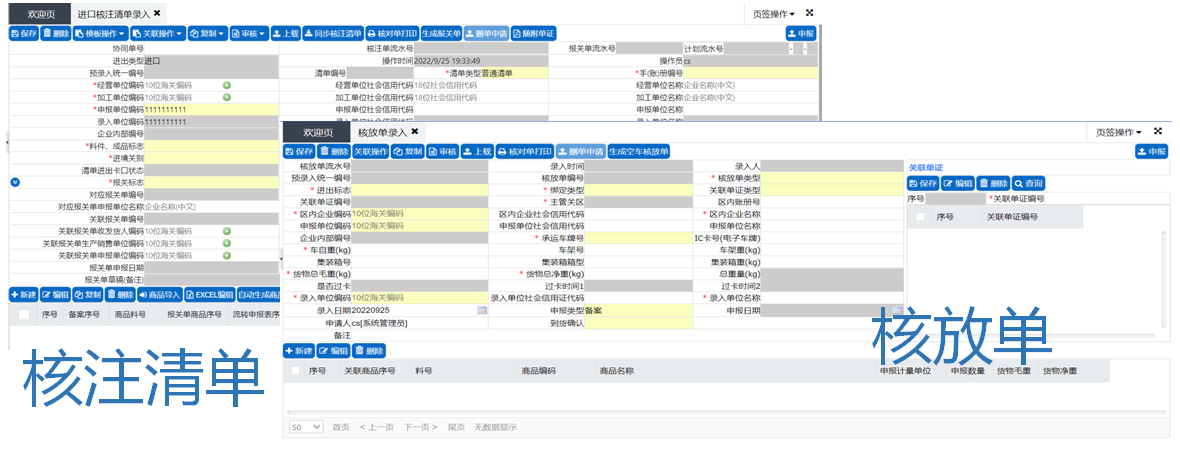Close the 核放单录入 tab
This screenshot has width=1180, height=450.
click(x=415, y=132)
